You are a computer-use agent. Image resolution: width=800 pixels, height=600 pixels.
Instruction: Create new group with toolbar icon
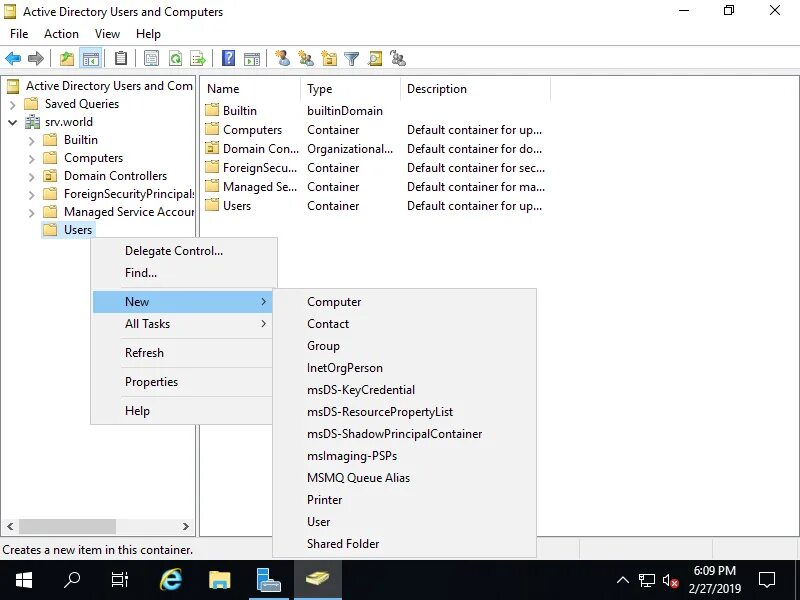tap(306, 59)
